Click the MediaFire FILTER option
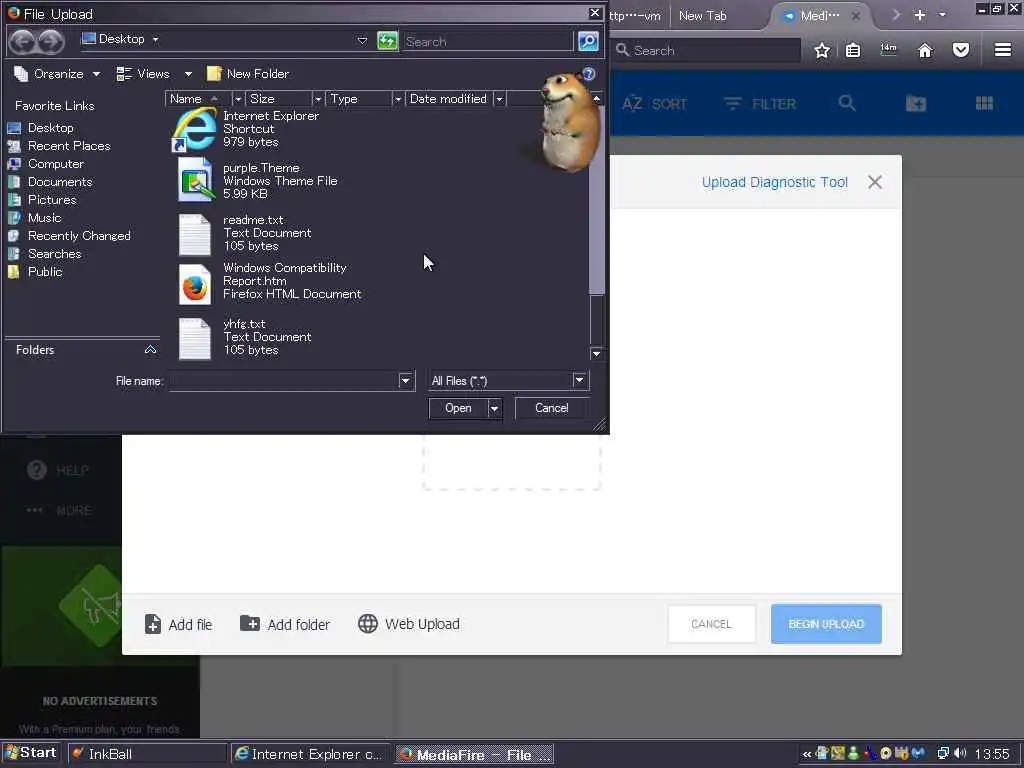Screen dimensions: 1024x768 [x=760, y=104]
